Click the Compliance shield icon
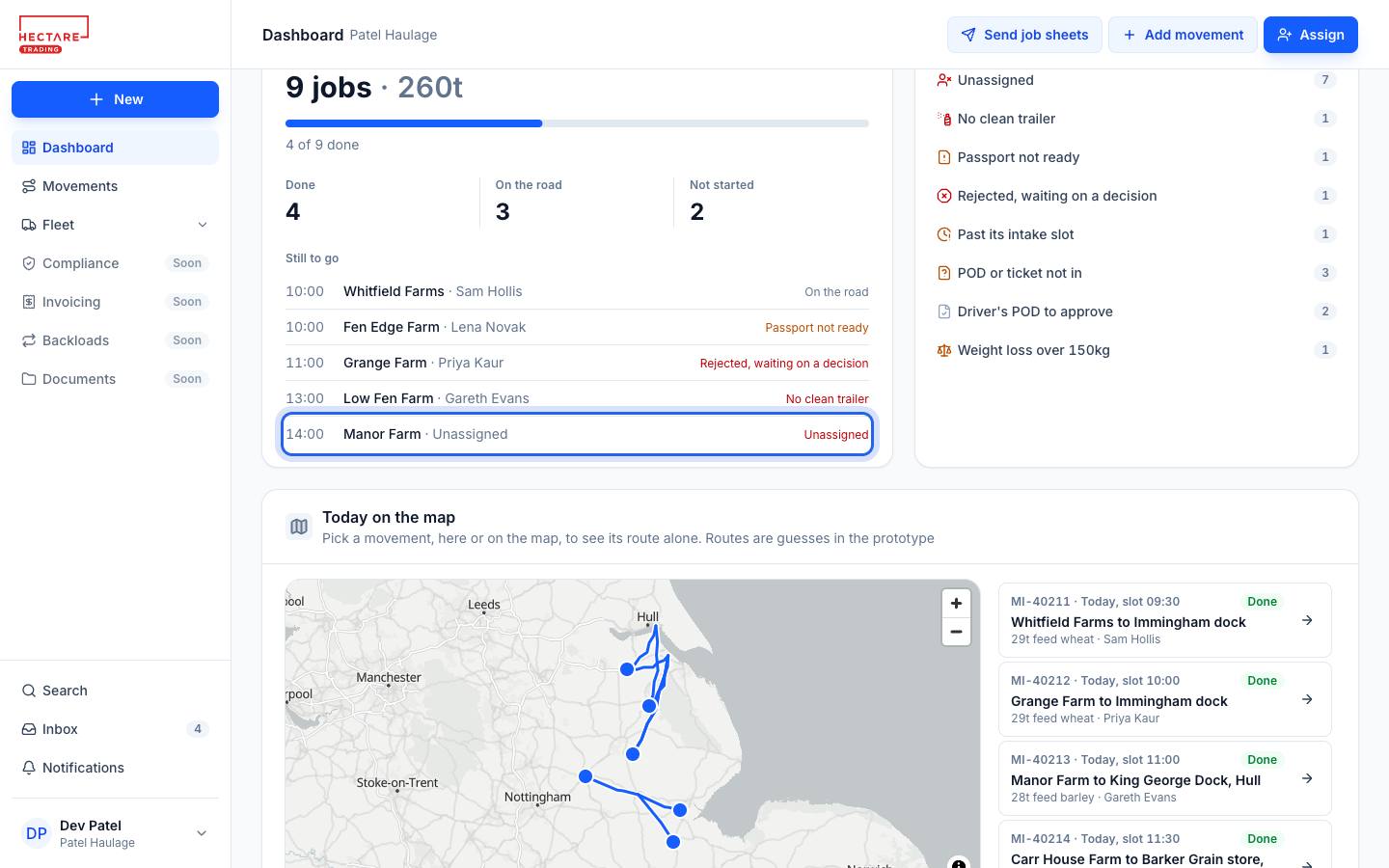This screenshot has height=868, width=1389. coord(29,263)
